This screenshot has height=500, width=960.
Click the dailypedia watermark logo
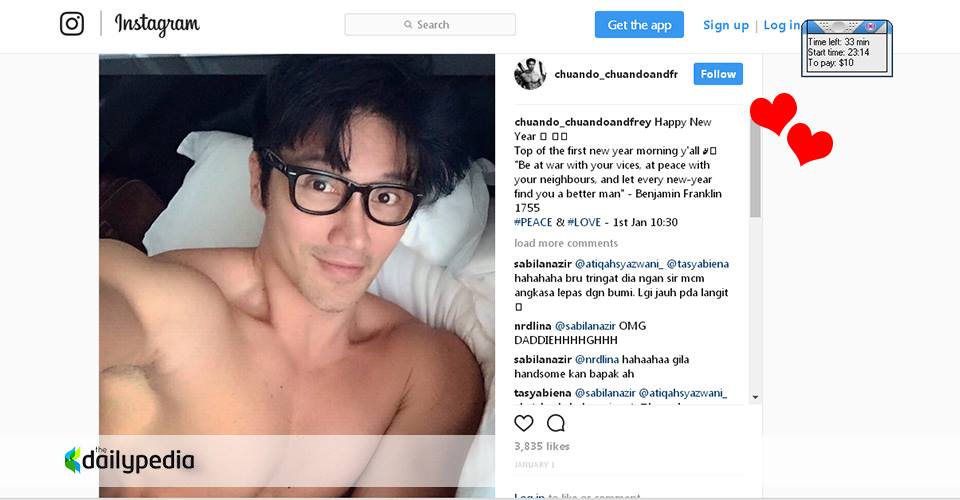[x=129, y=460]
